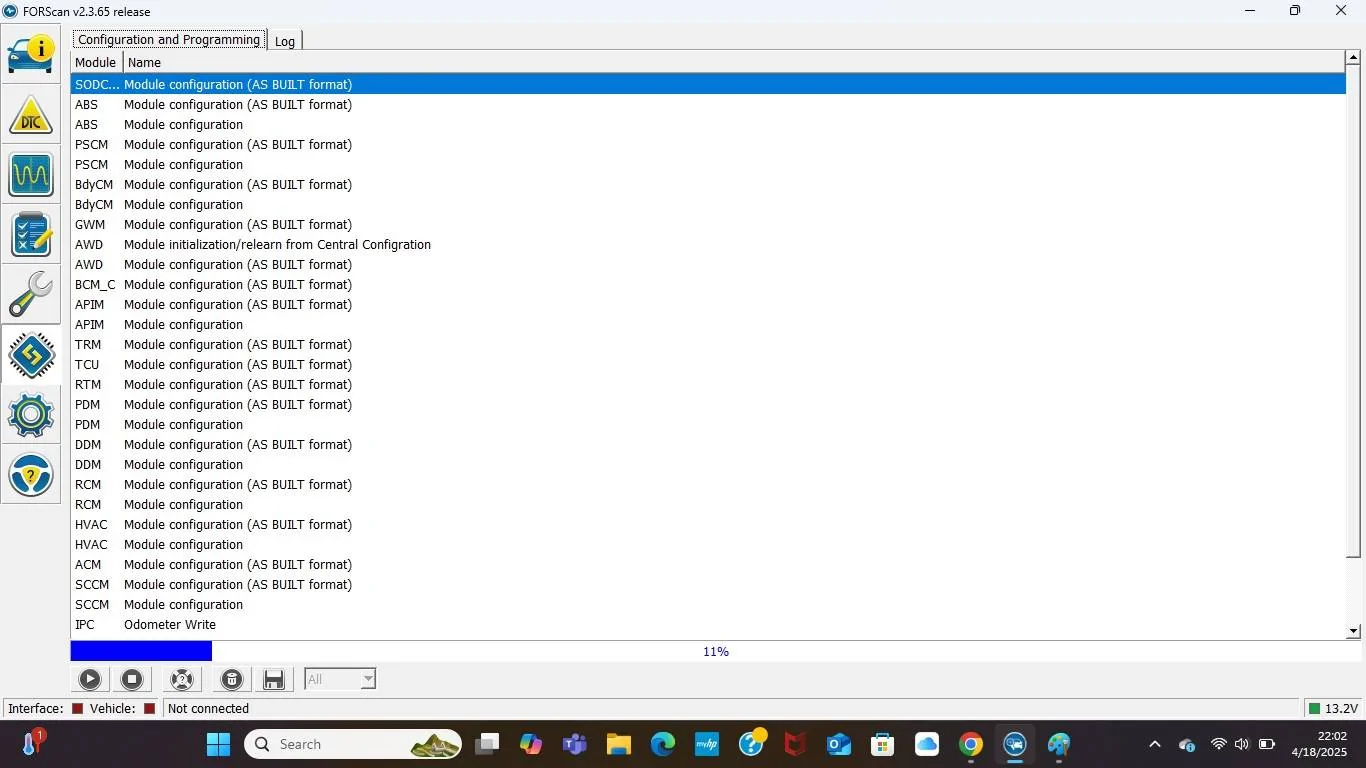This screenshot has height=768, width=1366.
Task: Select the TRM Module configuration row
Action: coord(708,345)
